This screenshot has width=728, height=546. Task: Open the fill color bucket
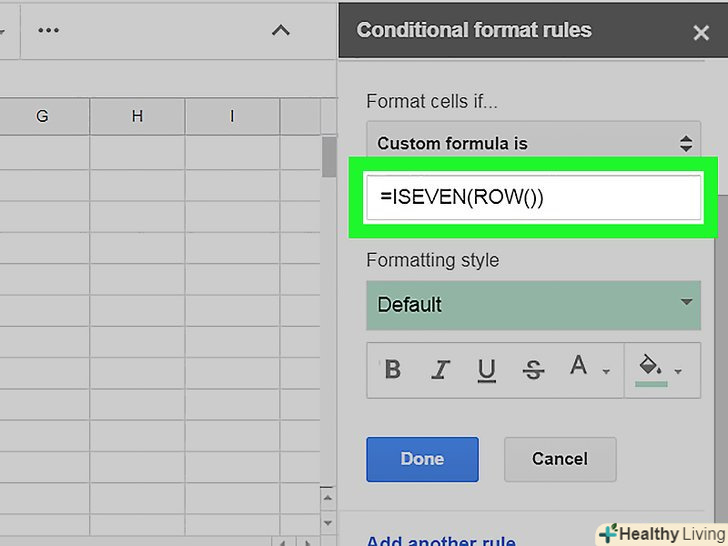(x=651, y=369)
